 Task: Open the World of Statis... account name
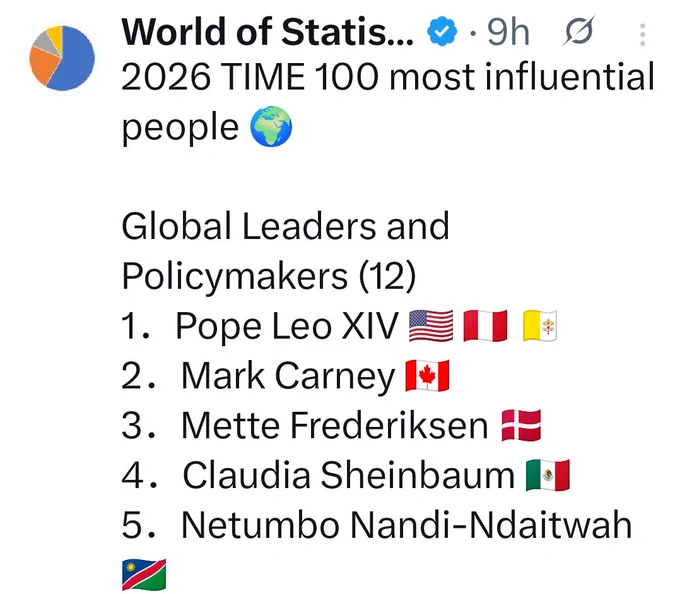pyautogui.click(x=268, y=32)
